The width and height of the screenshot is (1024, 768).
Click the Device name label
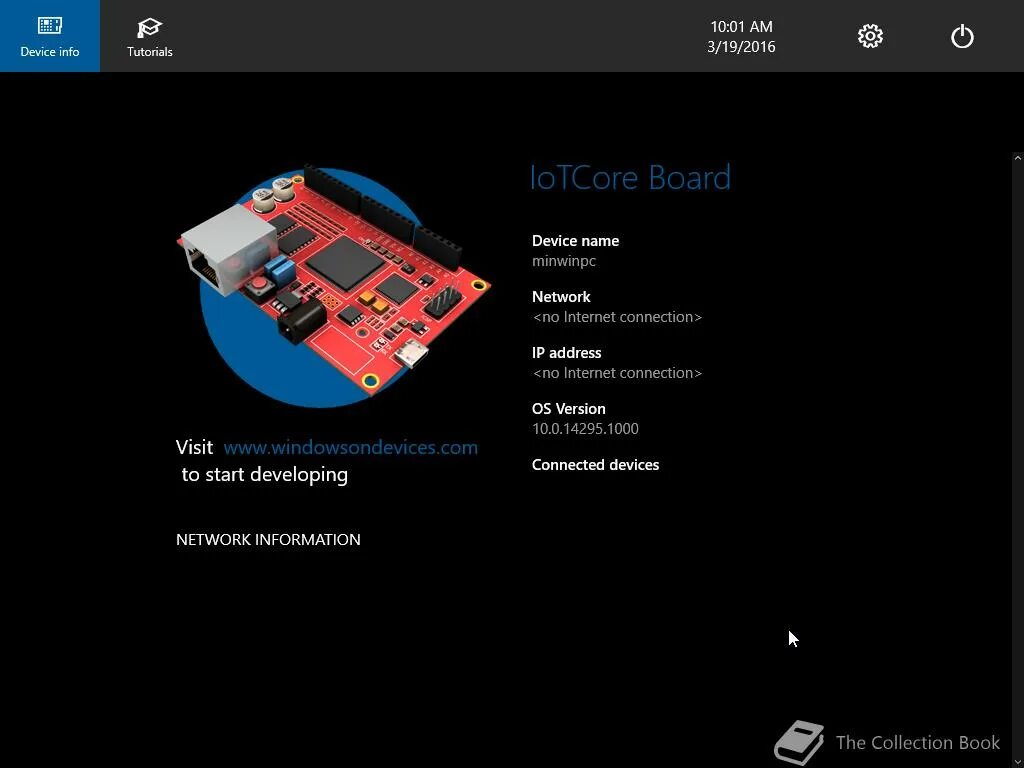[x=575, y=240]
